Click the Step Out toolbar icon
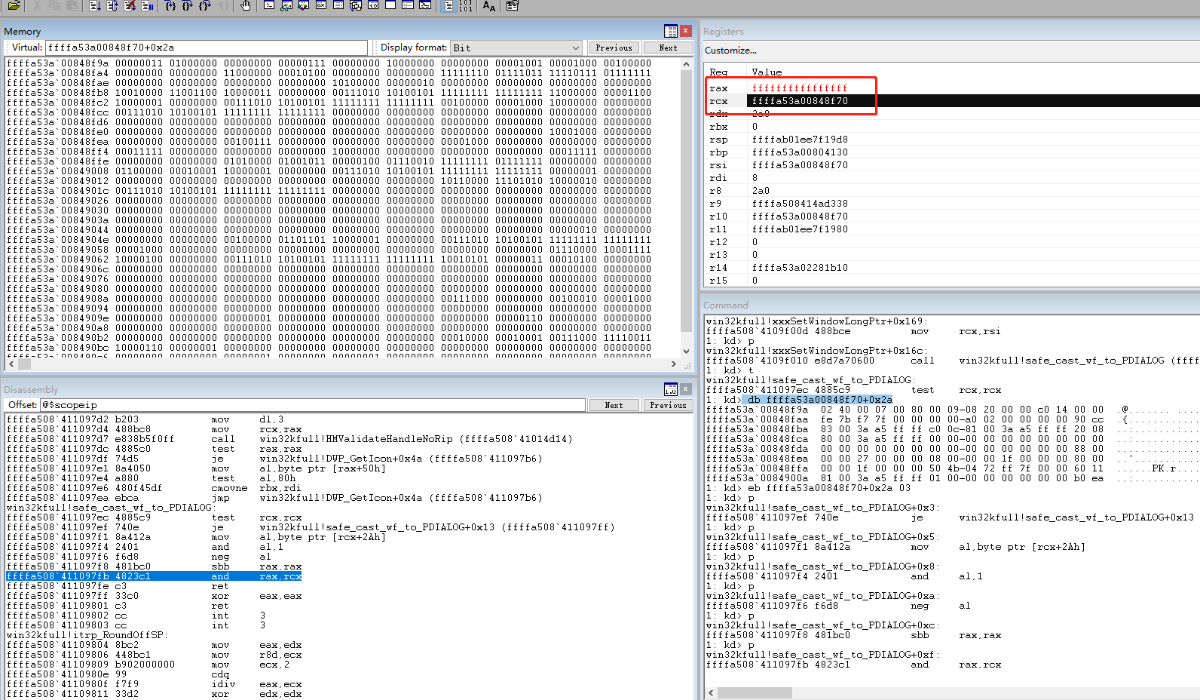This screenshot has height=700, width=1200. point(204,6)
